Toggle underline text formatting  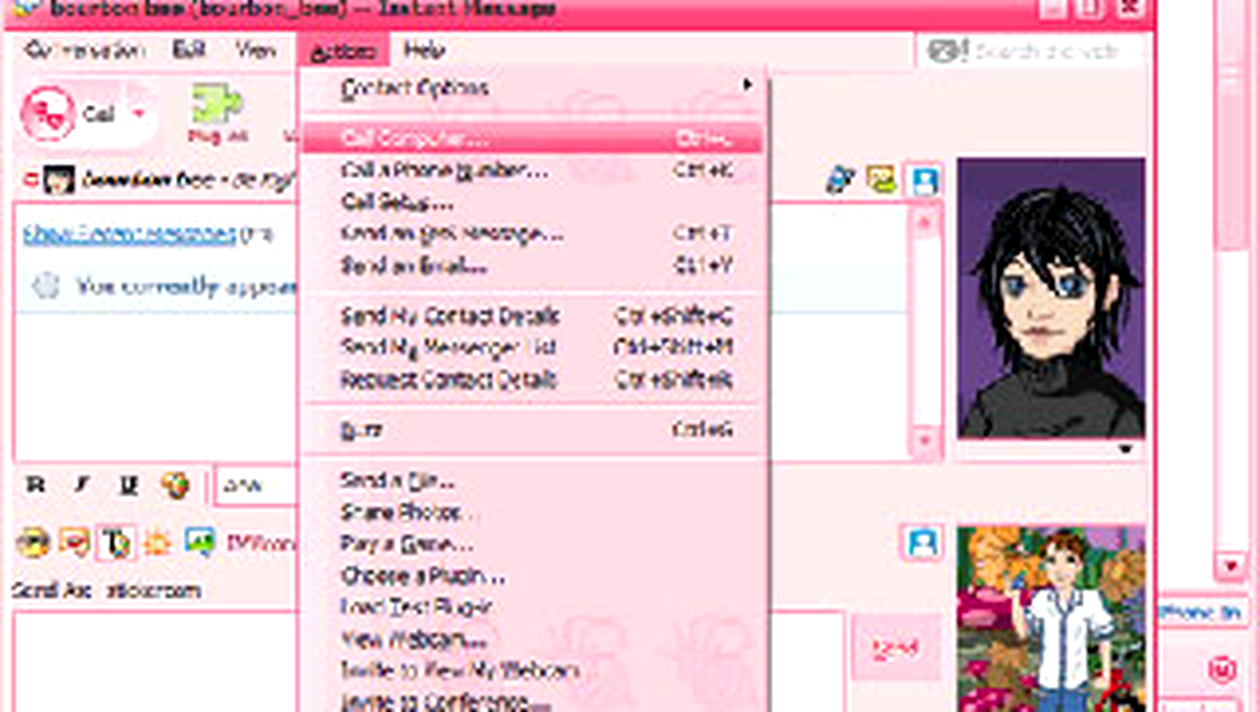pyautogui.click(x=128, y=486)
